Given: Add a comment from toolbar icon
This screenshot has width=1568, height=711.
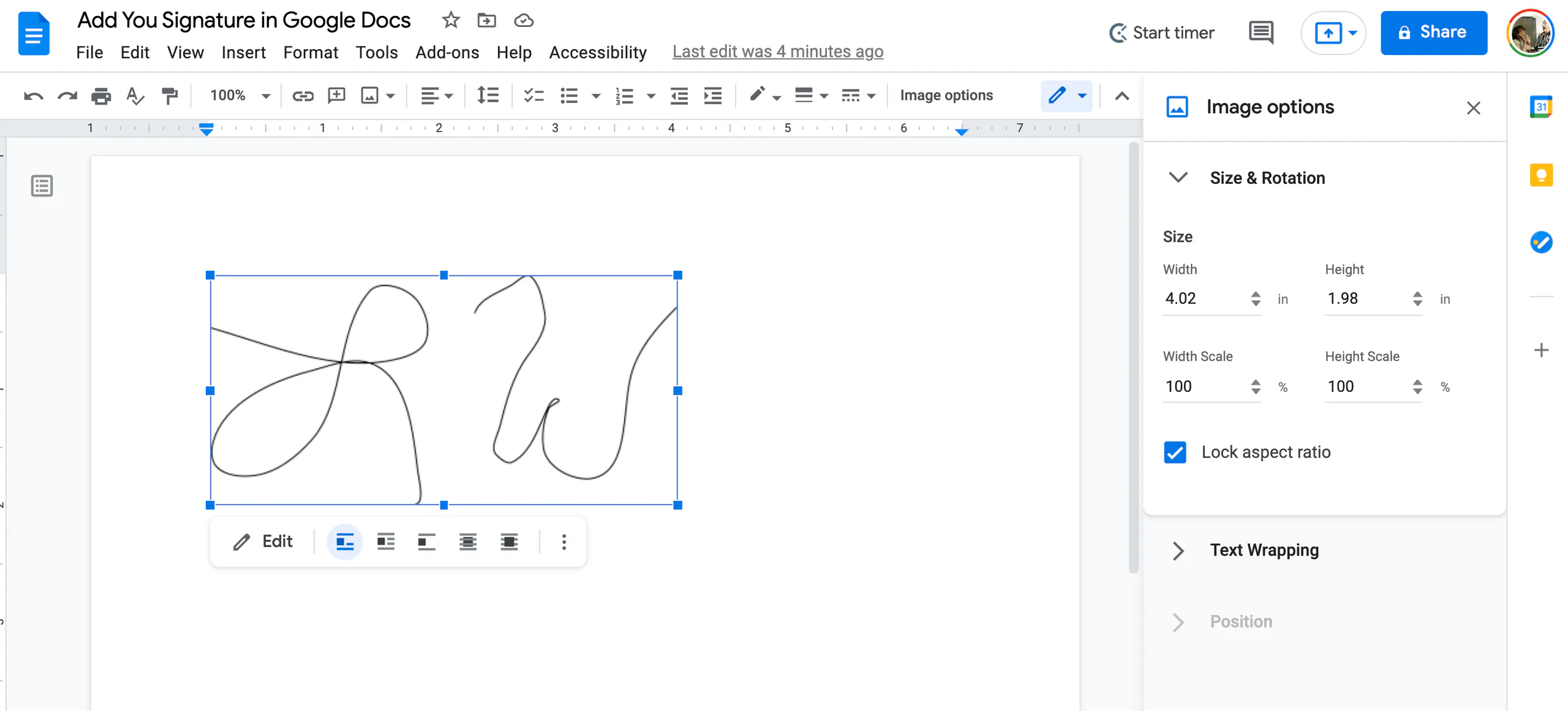Looking at the screenshot, I should (336, 96).
